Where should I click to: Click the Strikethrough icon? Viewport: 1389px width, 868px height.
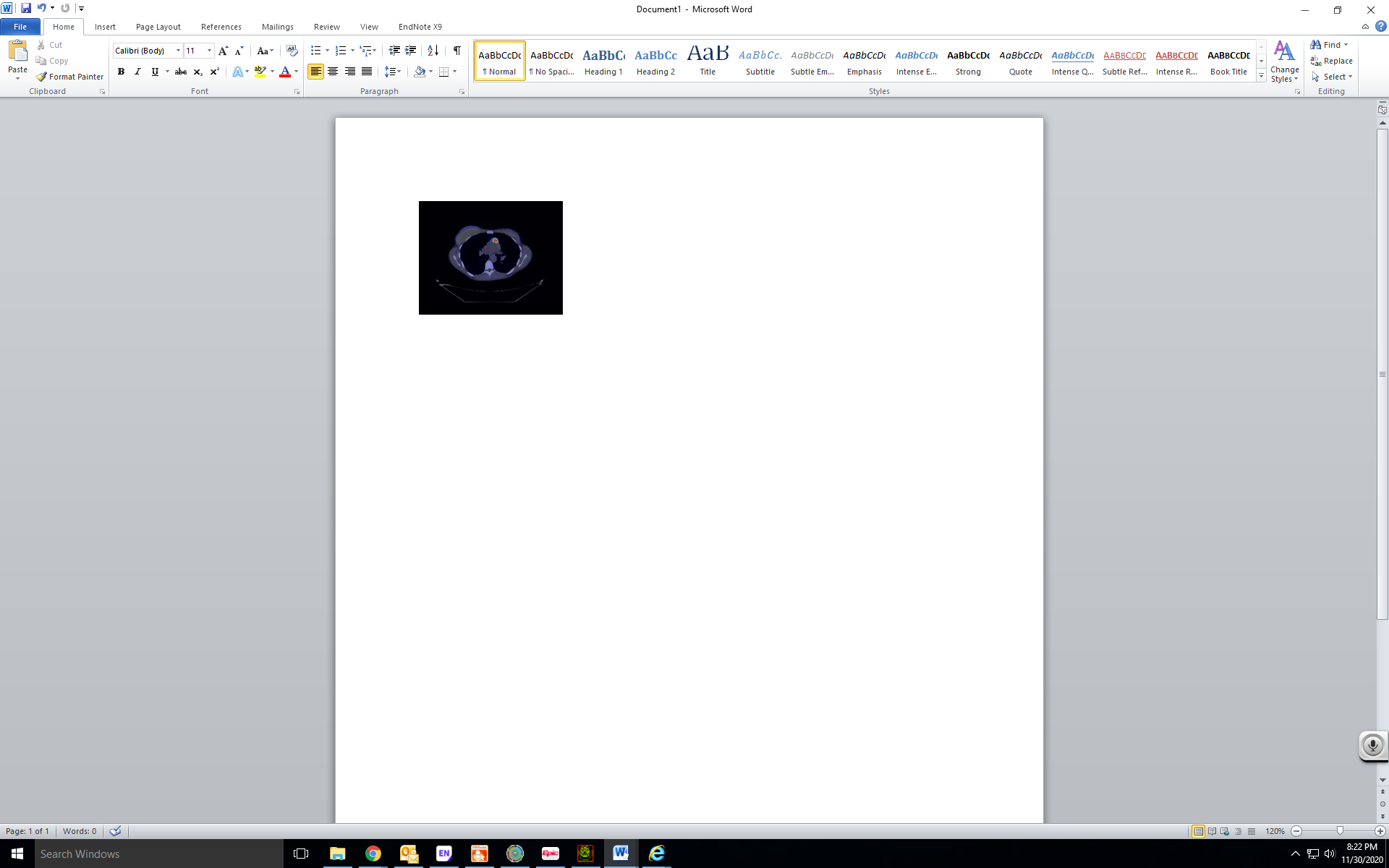click(x=181, y=72)
